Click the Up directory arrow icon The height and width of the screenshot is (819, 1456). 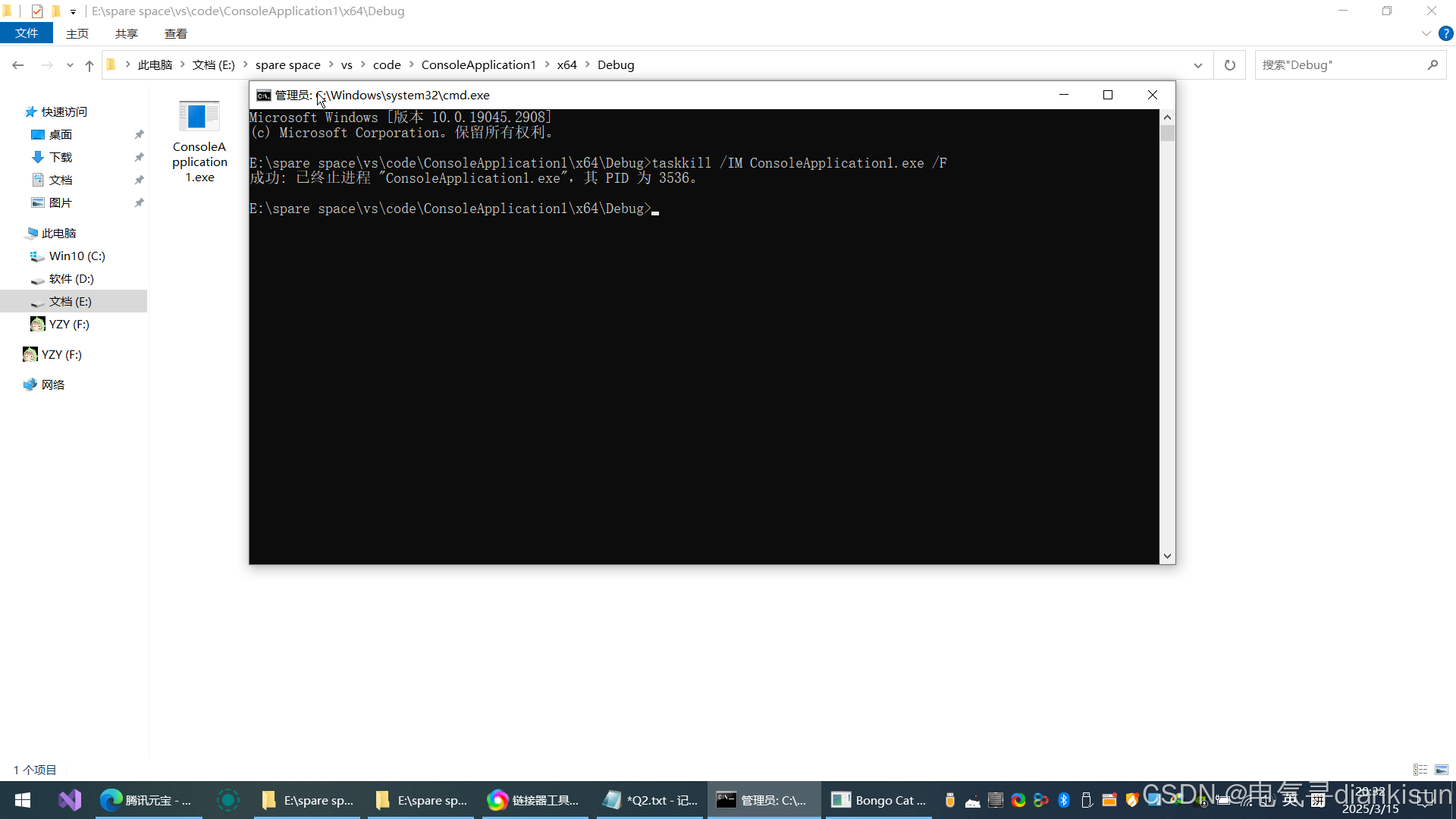(x=89, y=65)
